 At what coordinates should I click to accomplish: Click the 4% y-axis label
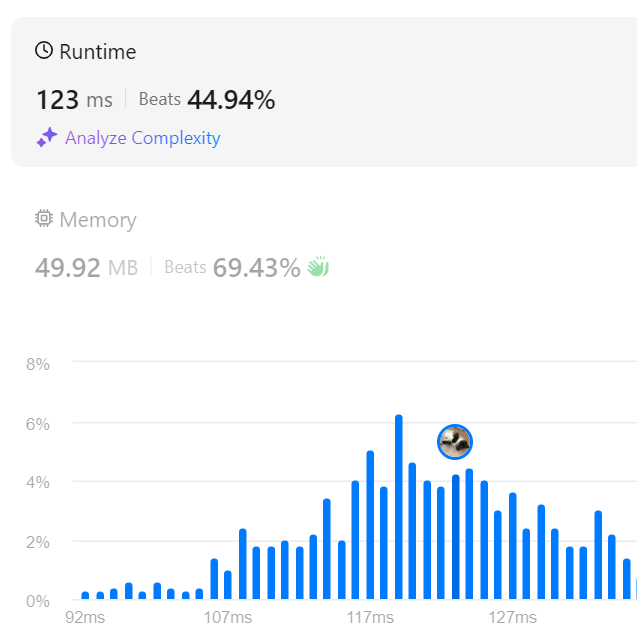[38, 482]
